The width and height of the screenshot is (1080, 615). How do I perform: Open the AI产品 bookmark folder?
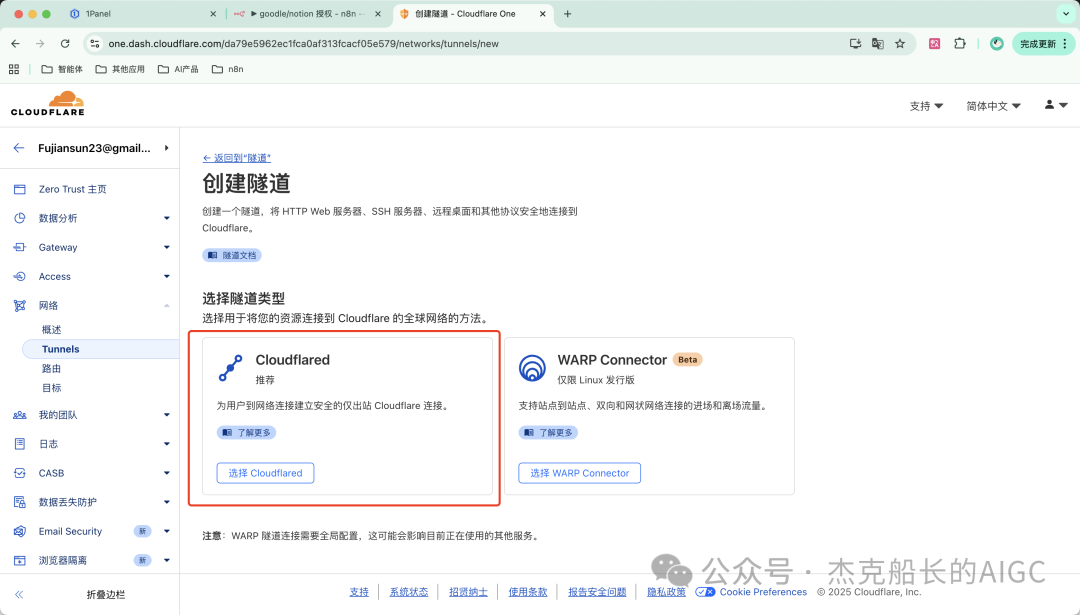(x=178, y=69)
